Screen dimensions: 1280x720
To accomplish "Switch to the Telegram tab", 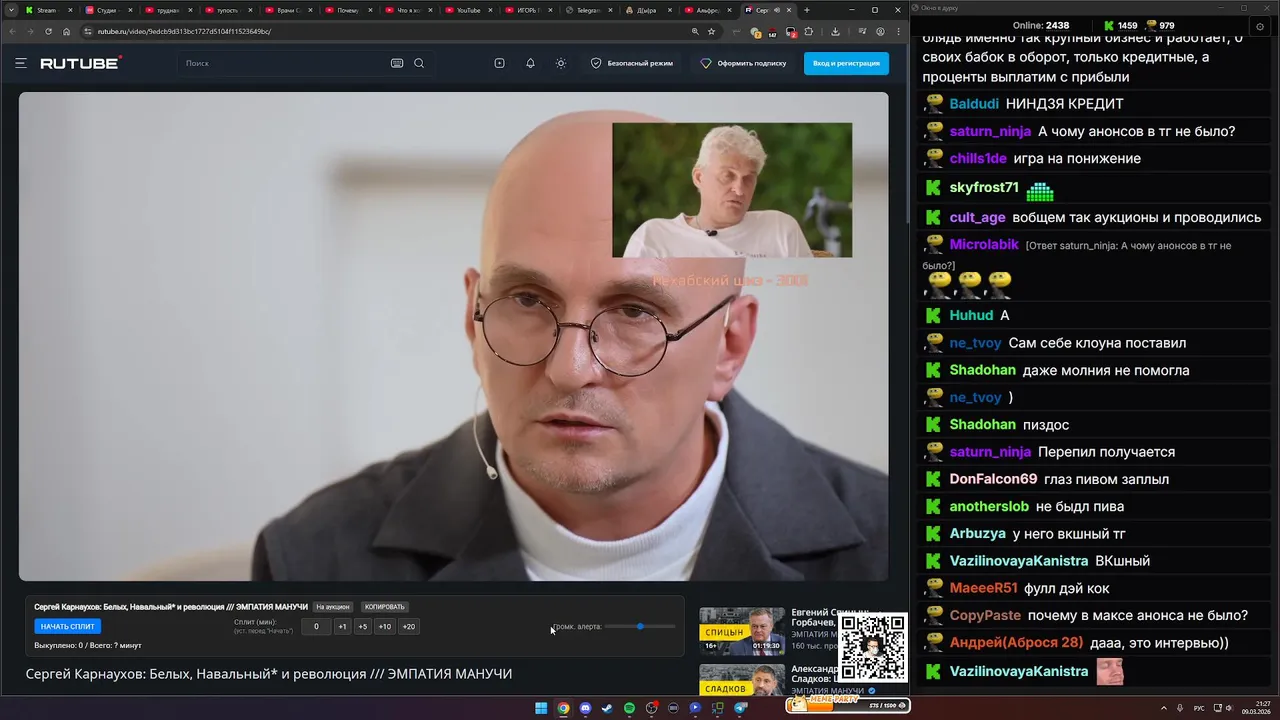I will [589, 10].
